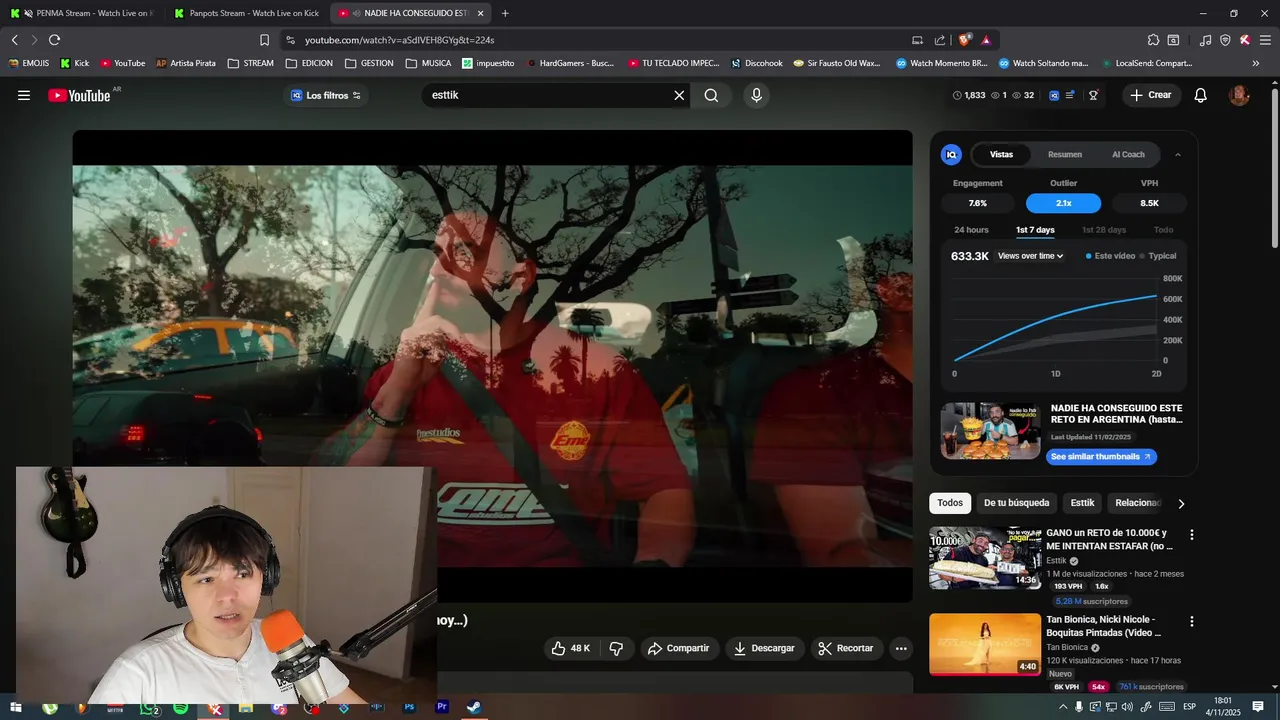The width and height of the screenshot is (1280, 720).
Task: Select the 1st 28 days range
Action: tap(1104, 230)
